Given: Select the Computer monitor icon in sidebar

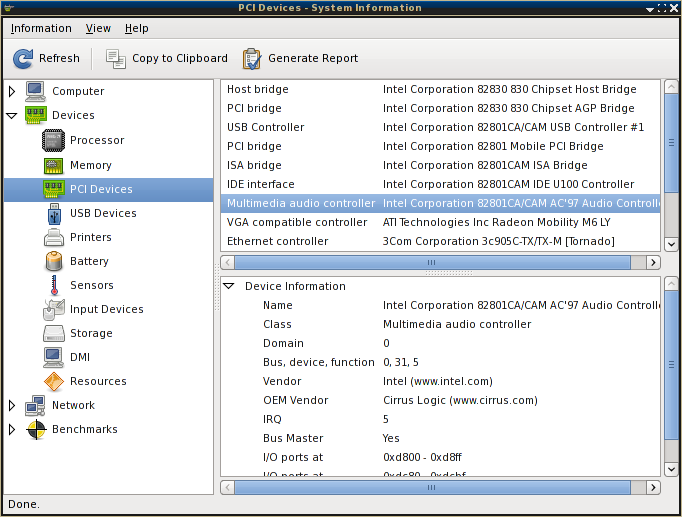Looking at the screenshot, I should (35, 91).
